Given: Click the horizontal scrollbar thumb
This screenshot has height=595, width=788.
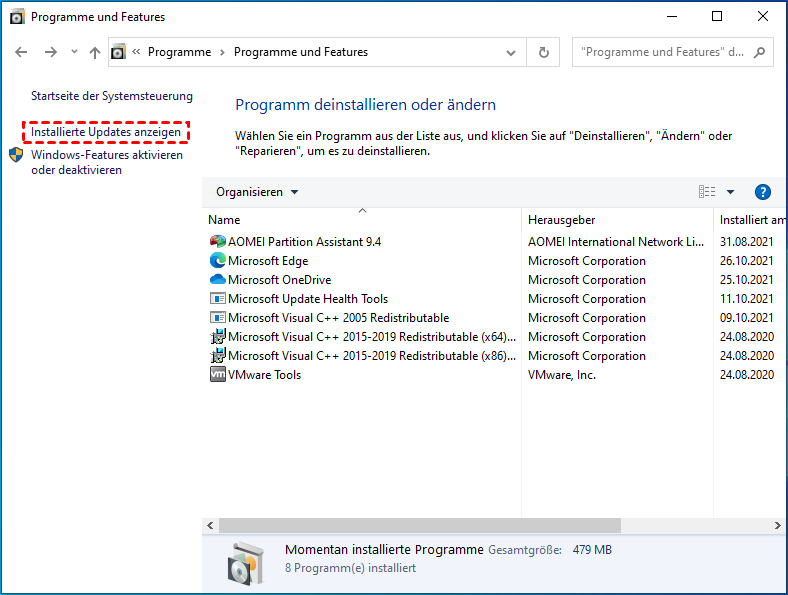Looking at the screenshot, I should pyautogui.click(x=420, y=525).
